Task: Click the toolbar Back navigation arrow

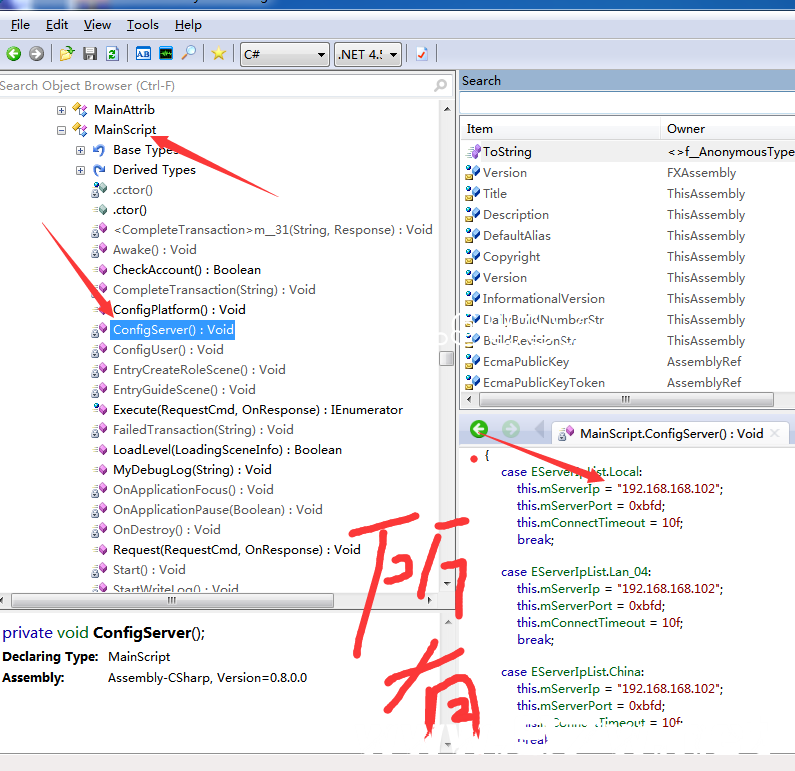Action: [14, 54]
